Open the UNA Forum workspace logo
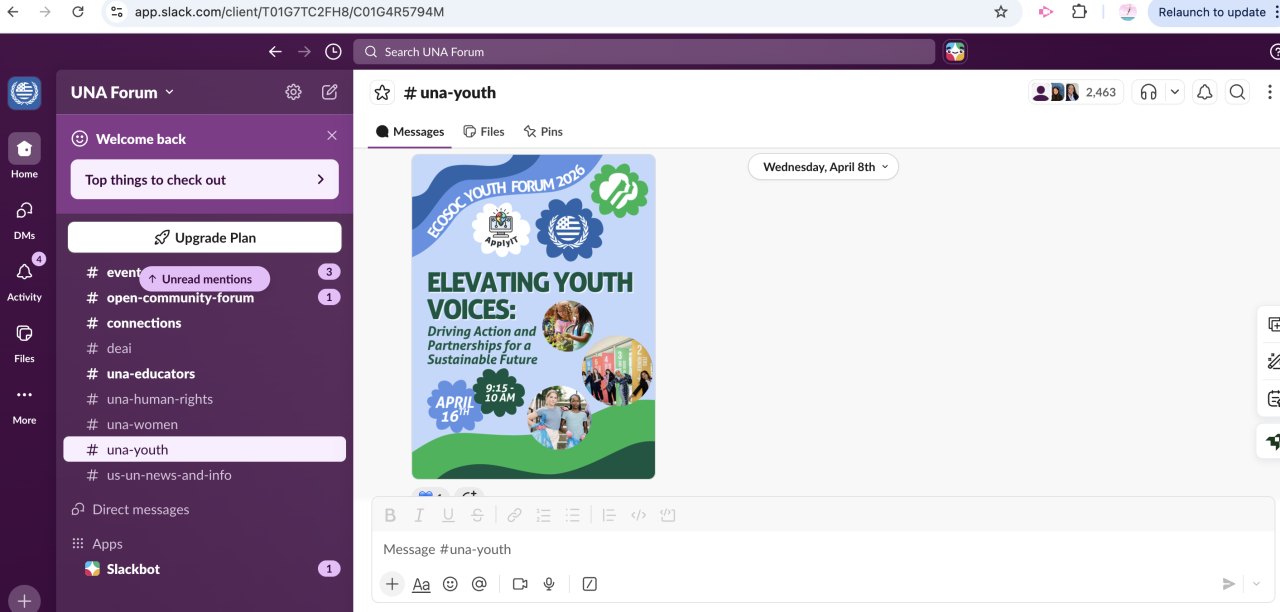The image size is (1280, 612). (25, 93)
